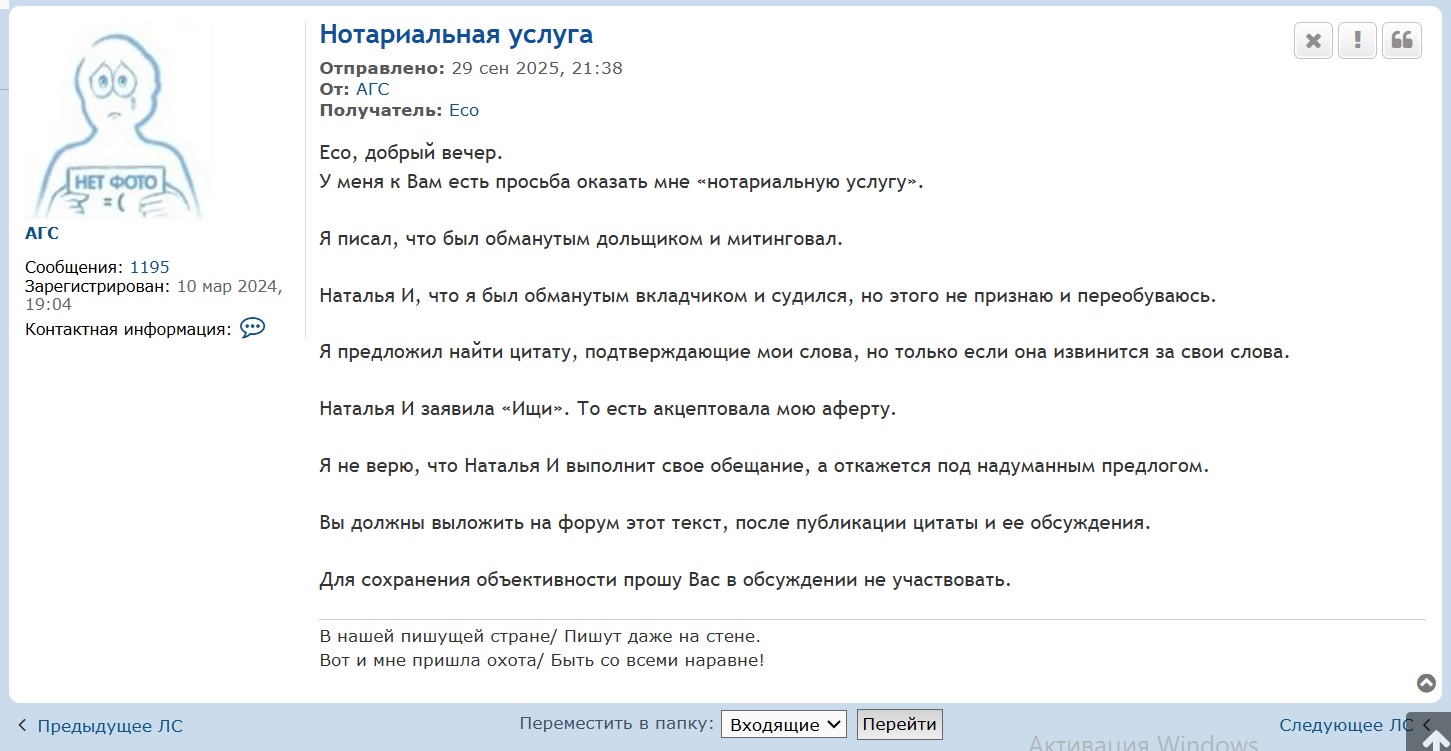Quote message with the quotation icon button
This screenshot has height=751, width=1451.
(1402, 41)
